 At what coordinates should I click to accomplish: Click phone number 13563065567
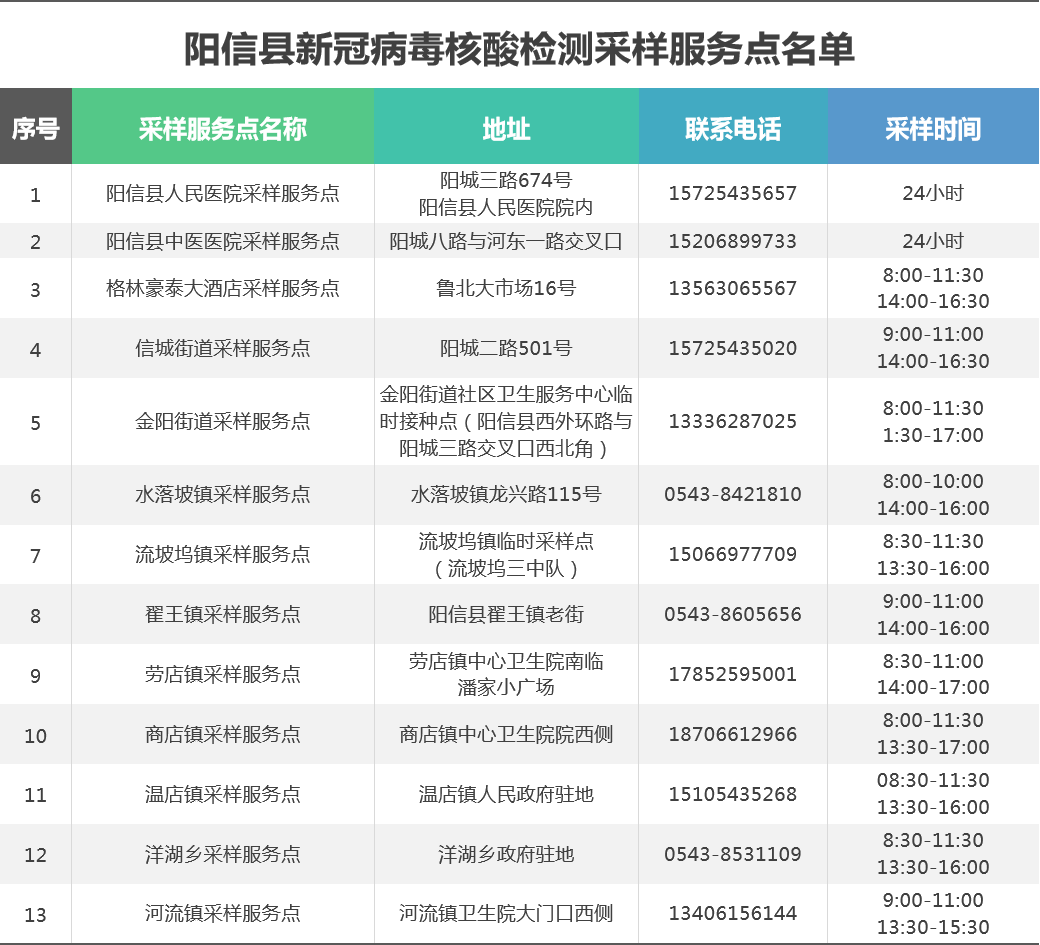tap(732, 289)
